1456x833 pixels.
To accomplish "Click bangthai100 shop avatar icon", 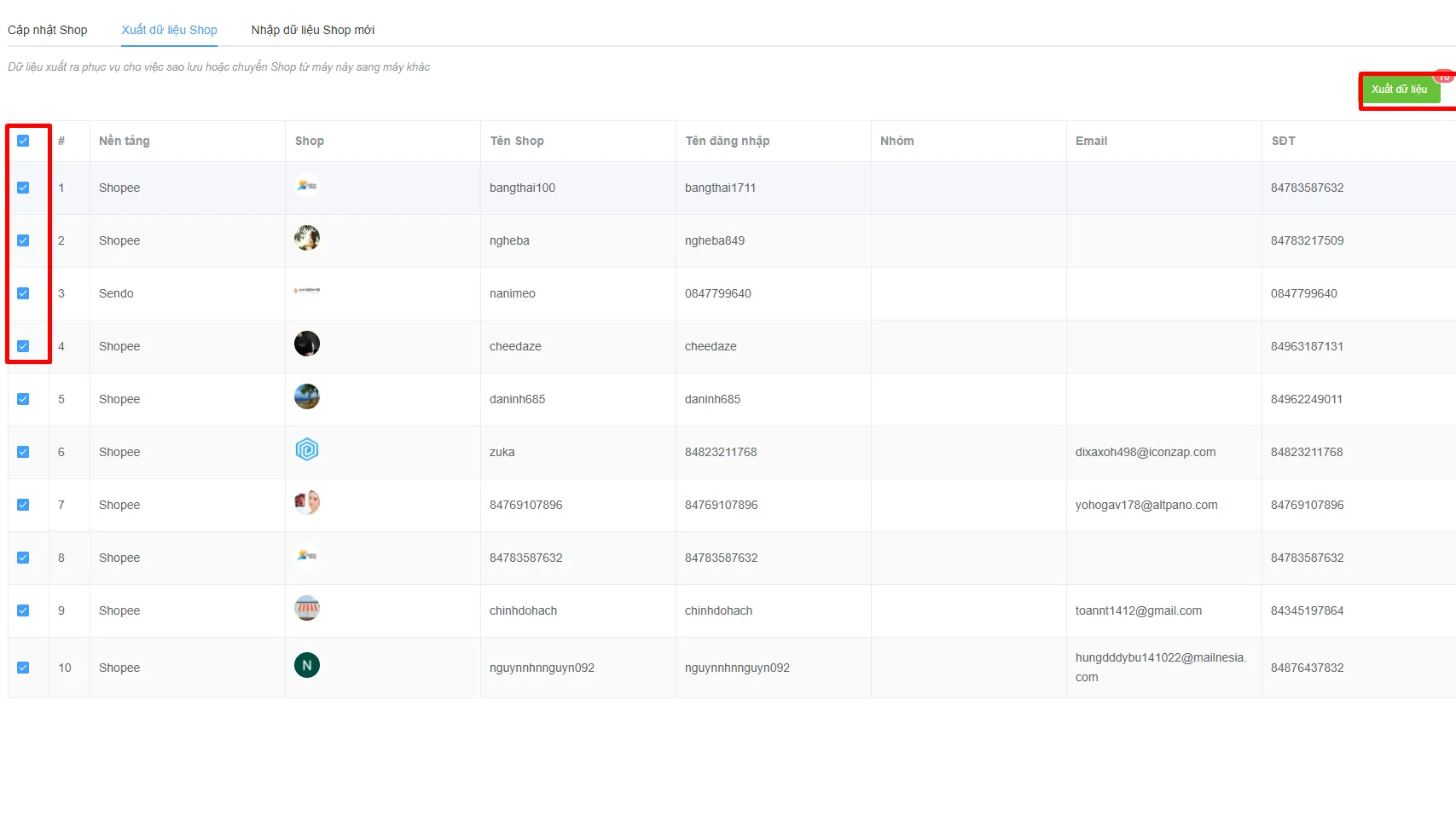I will [x=307, y=185].
